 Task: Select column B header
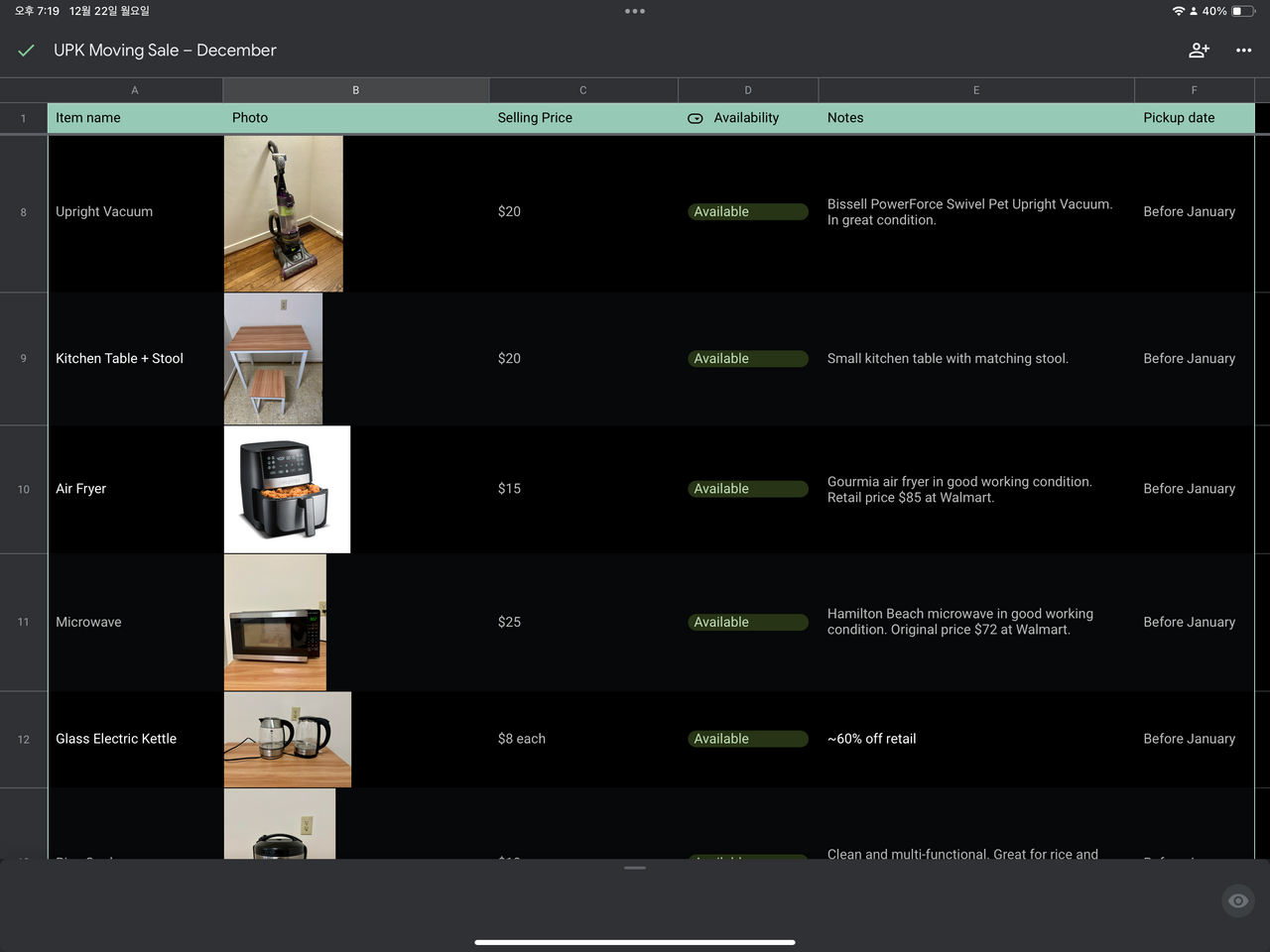(355, 90)
